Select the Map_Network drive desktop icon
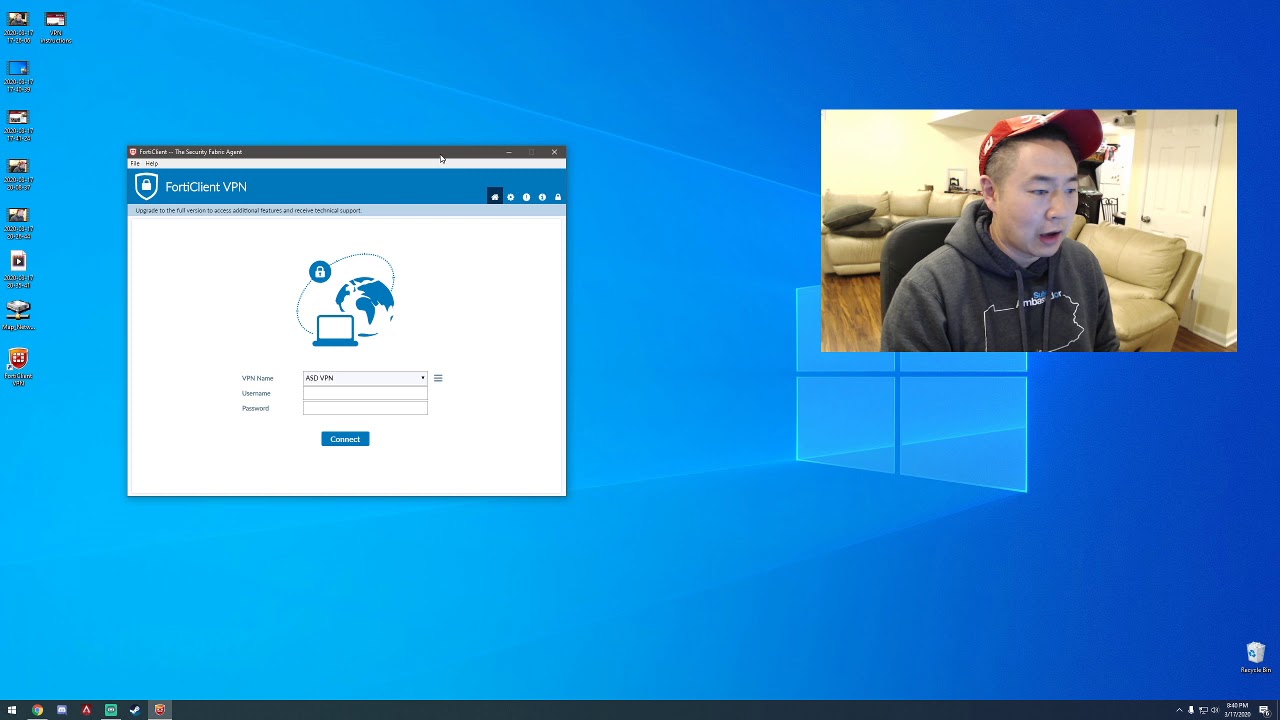 click(18, 316)
